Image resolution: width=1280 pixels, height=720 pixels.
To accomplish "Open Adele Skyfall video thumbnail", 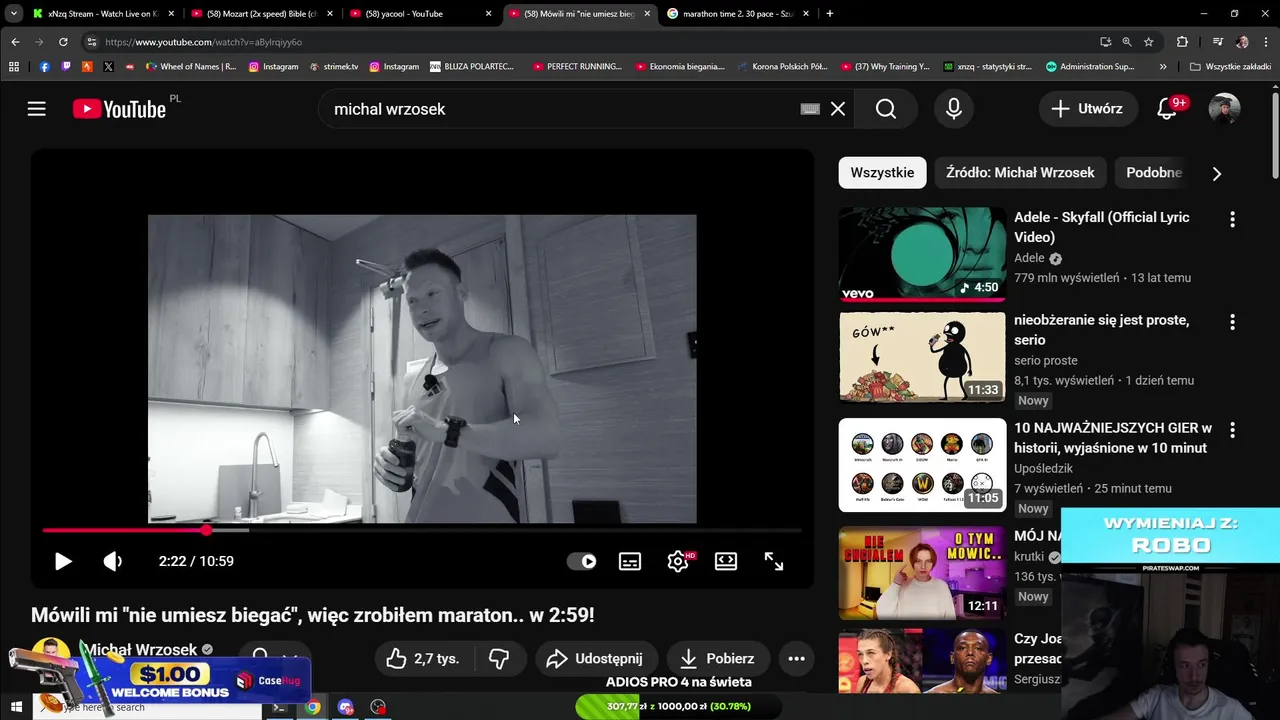I will tap(922, 254).
